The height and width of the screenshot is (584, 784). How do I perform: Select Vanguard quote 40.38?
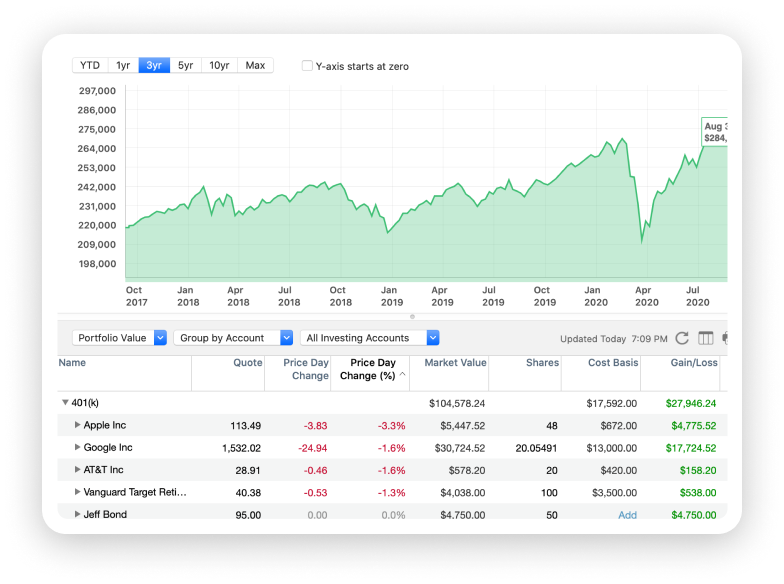(248, 493)
